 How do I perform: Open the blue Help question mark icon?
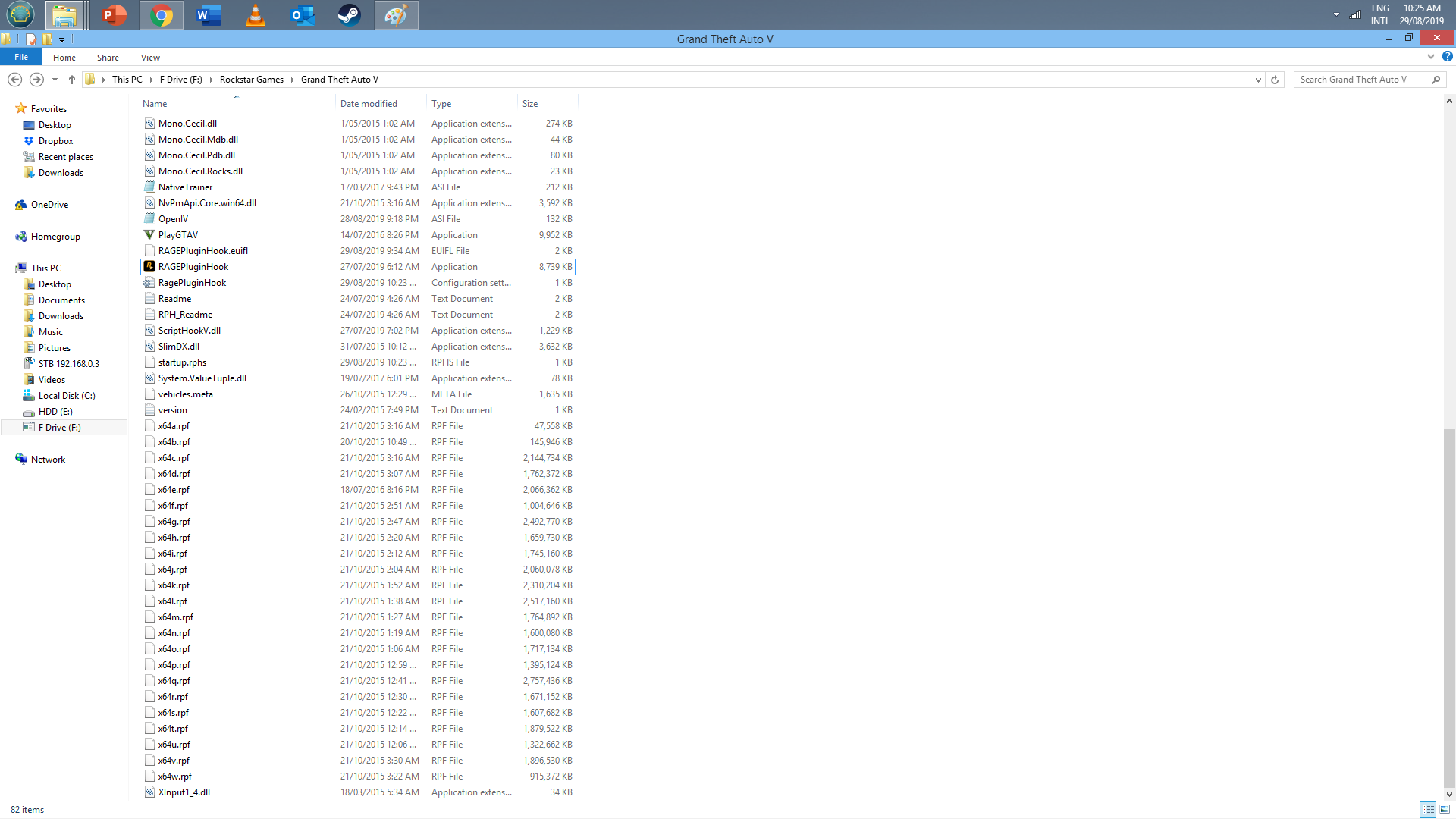click(x=1447, y=57)
